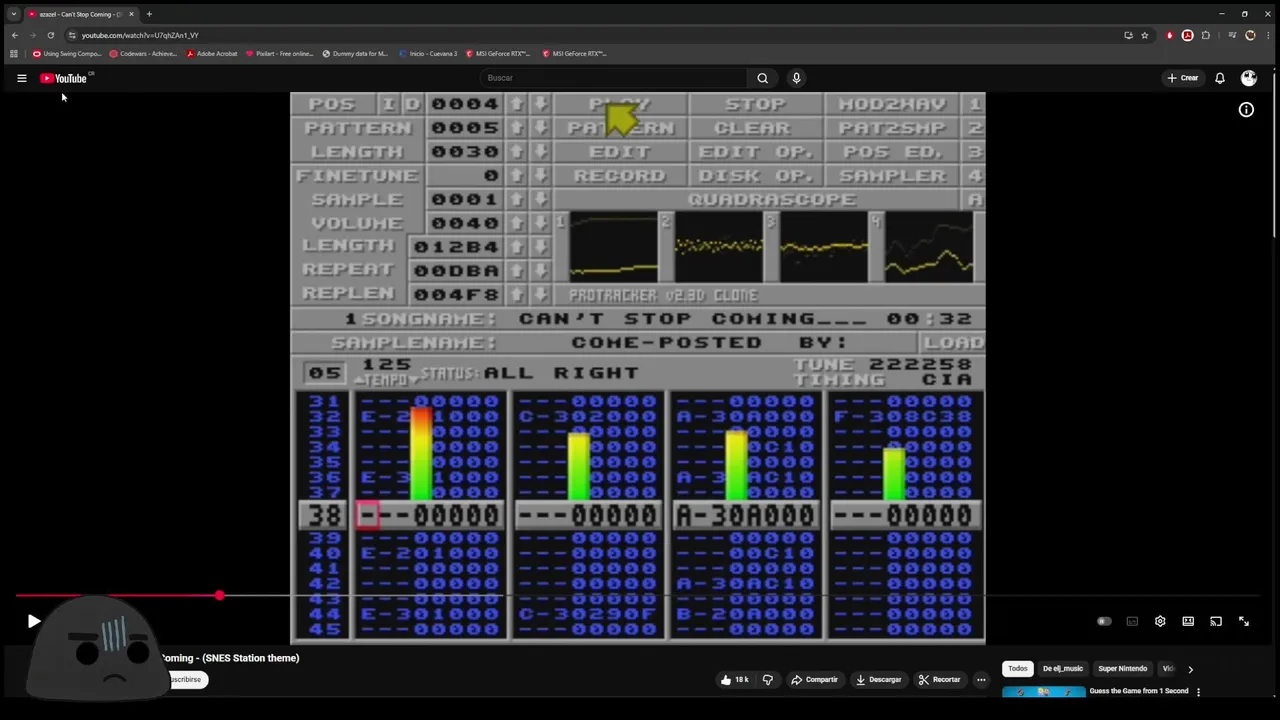1280x720 pixels.
Task: Open the Pixilart bookmark
Action: coord(279,54)
